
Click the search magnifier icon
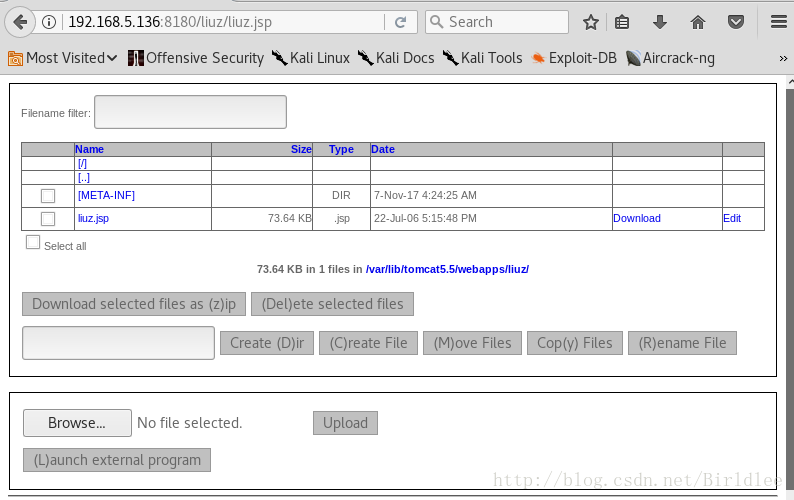(436, 22)
